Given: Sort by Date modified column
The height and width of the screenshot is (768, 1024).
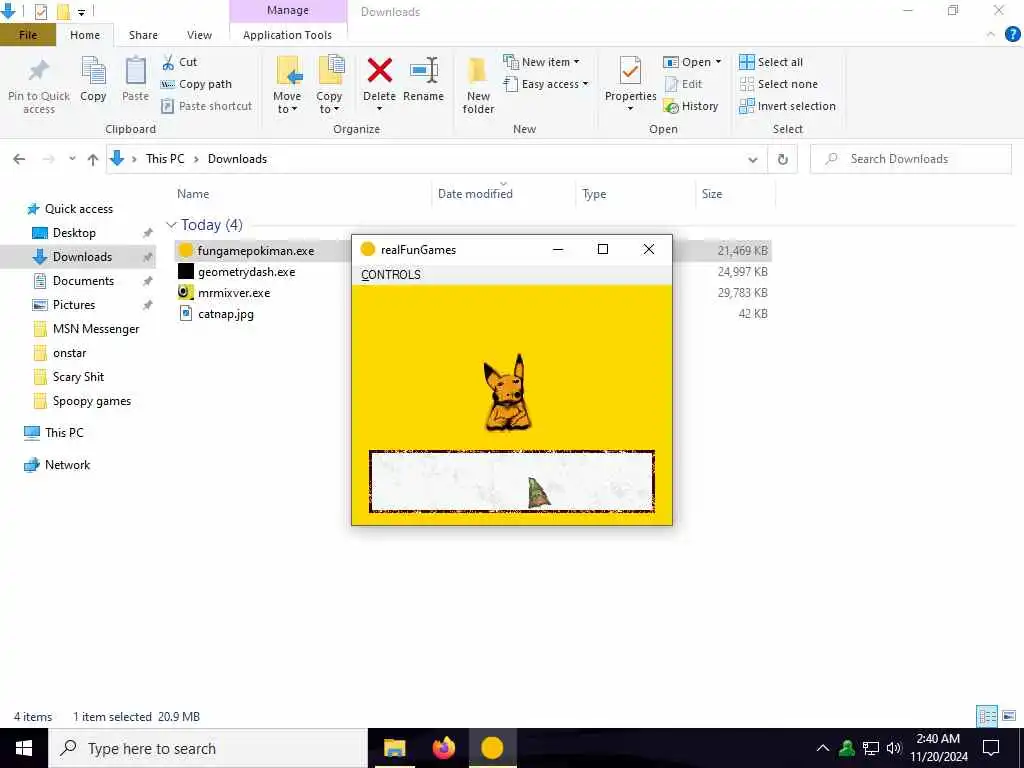Looking at the screenshot, I should coord(475,194).
